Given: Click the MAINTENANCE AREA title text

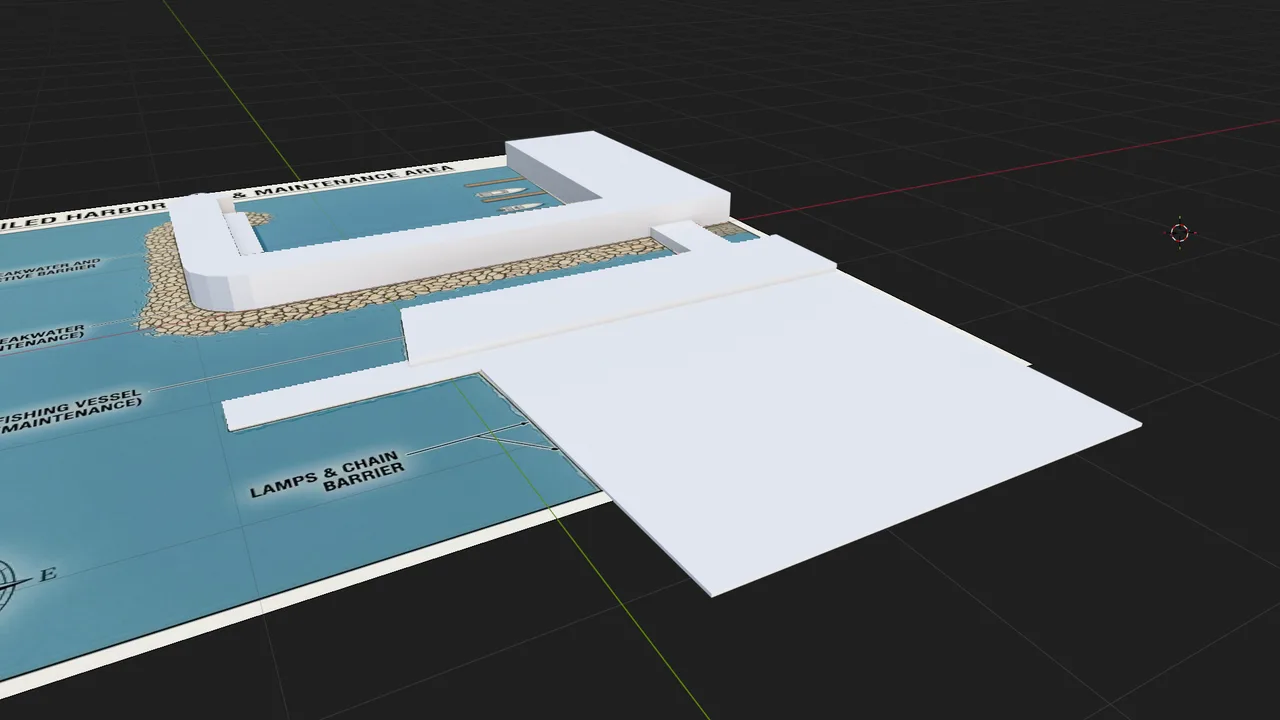Looking at the screenshot, I should (x=362, y=182).
